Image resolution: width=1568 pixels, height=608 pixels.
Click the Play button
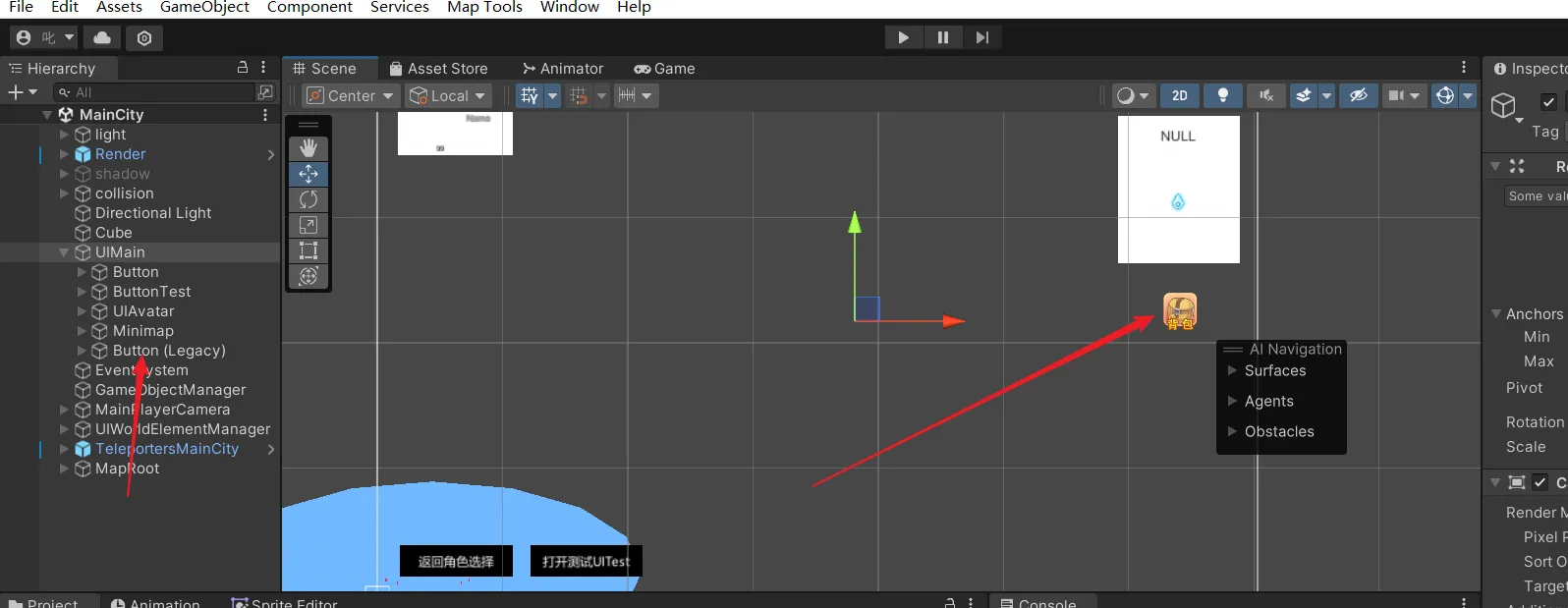(x=903, y=37)
